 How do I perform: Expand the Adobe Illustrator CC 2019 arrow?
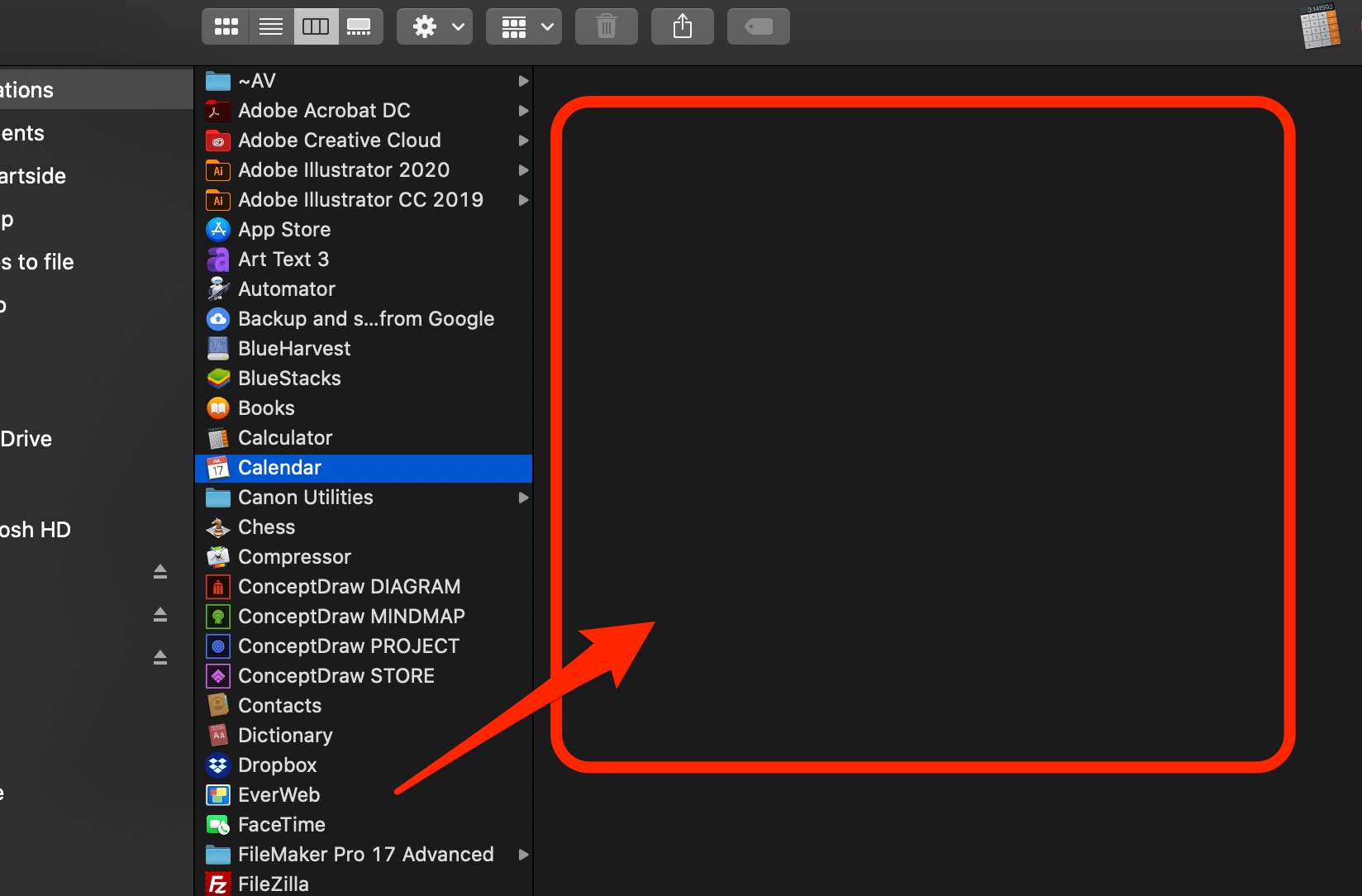tap(523, 200)
